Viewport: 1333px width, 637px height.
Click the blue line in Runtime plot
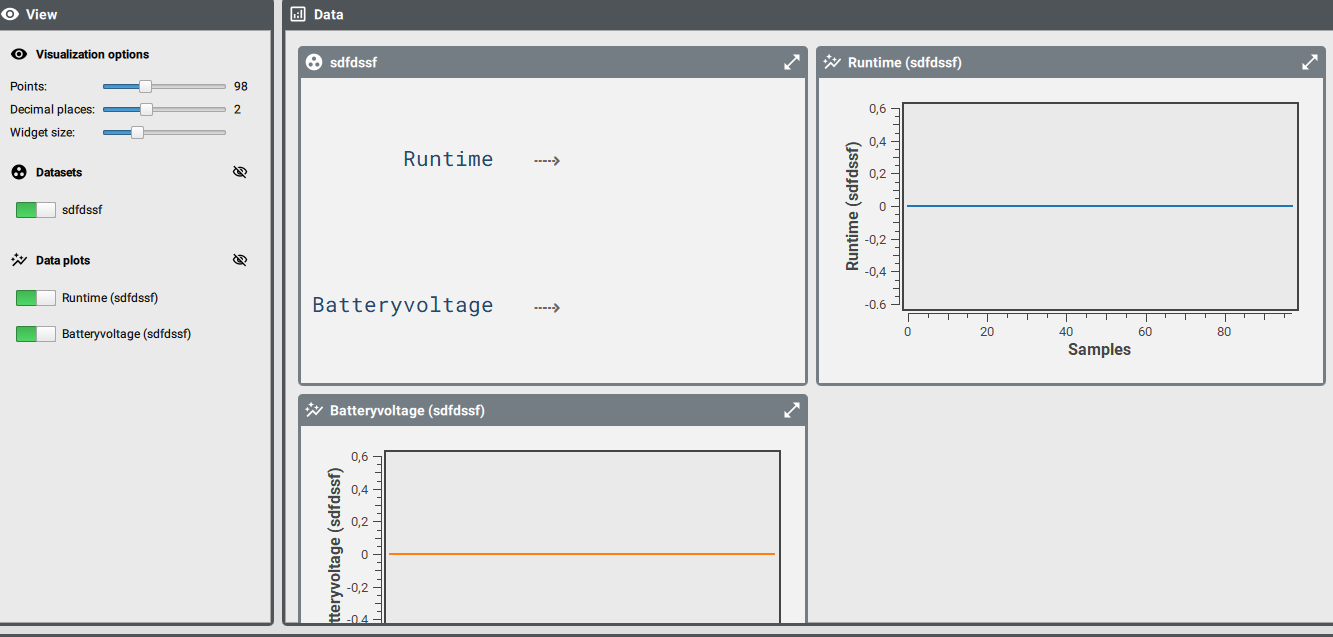(1100, 206)
